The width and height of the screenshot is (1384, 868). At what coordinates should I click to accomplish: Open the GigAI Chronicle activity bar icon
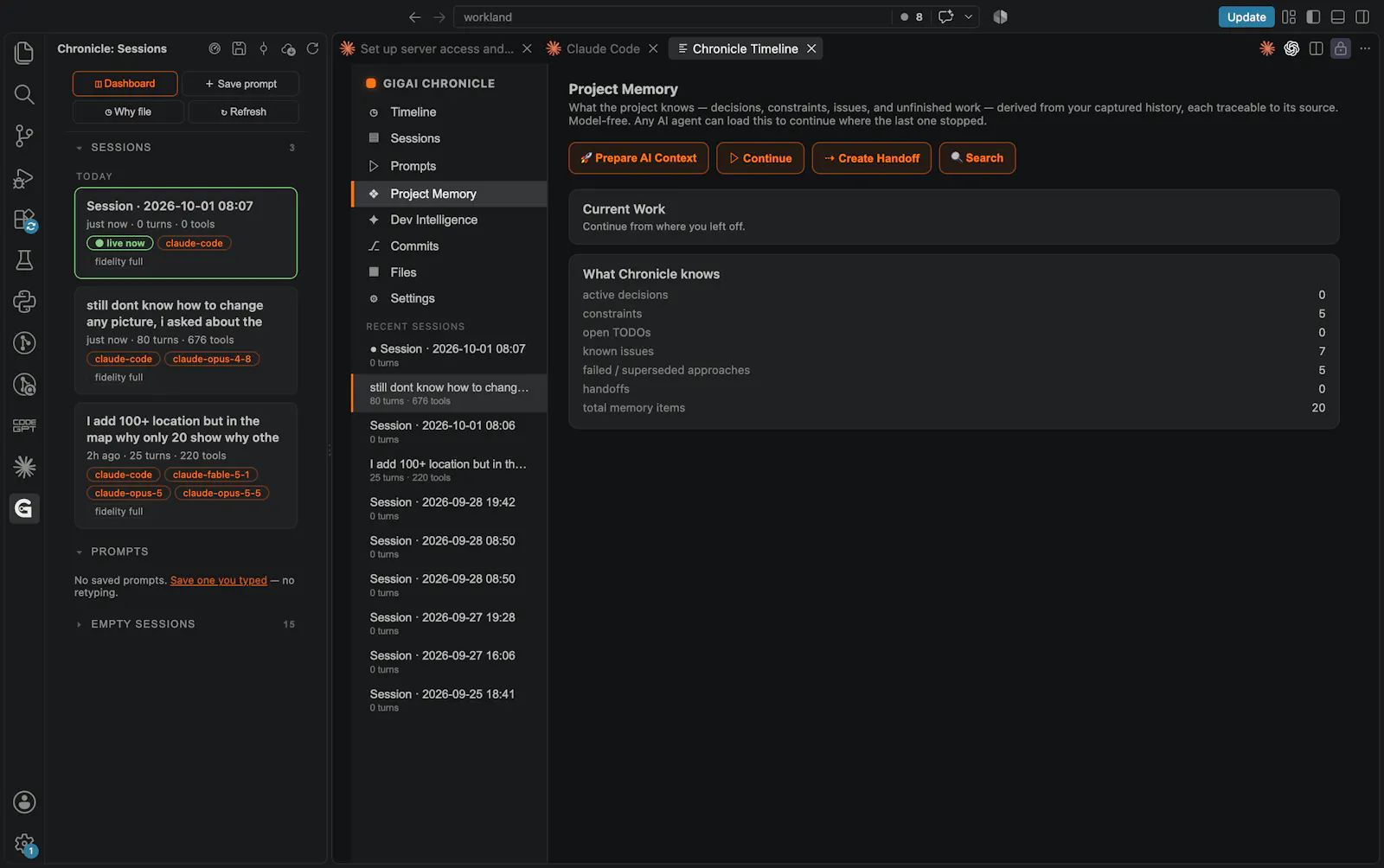24,508
